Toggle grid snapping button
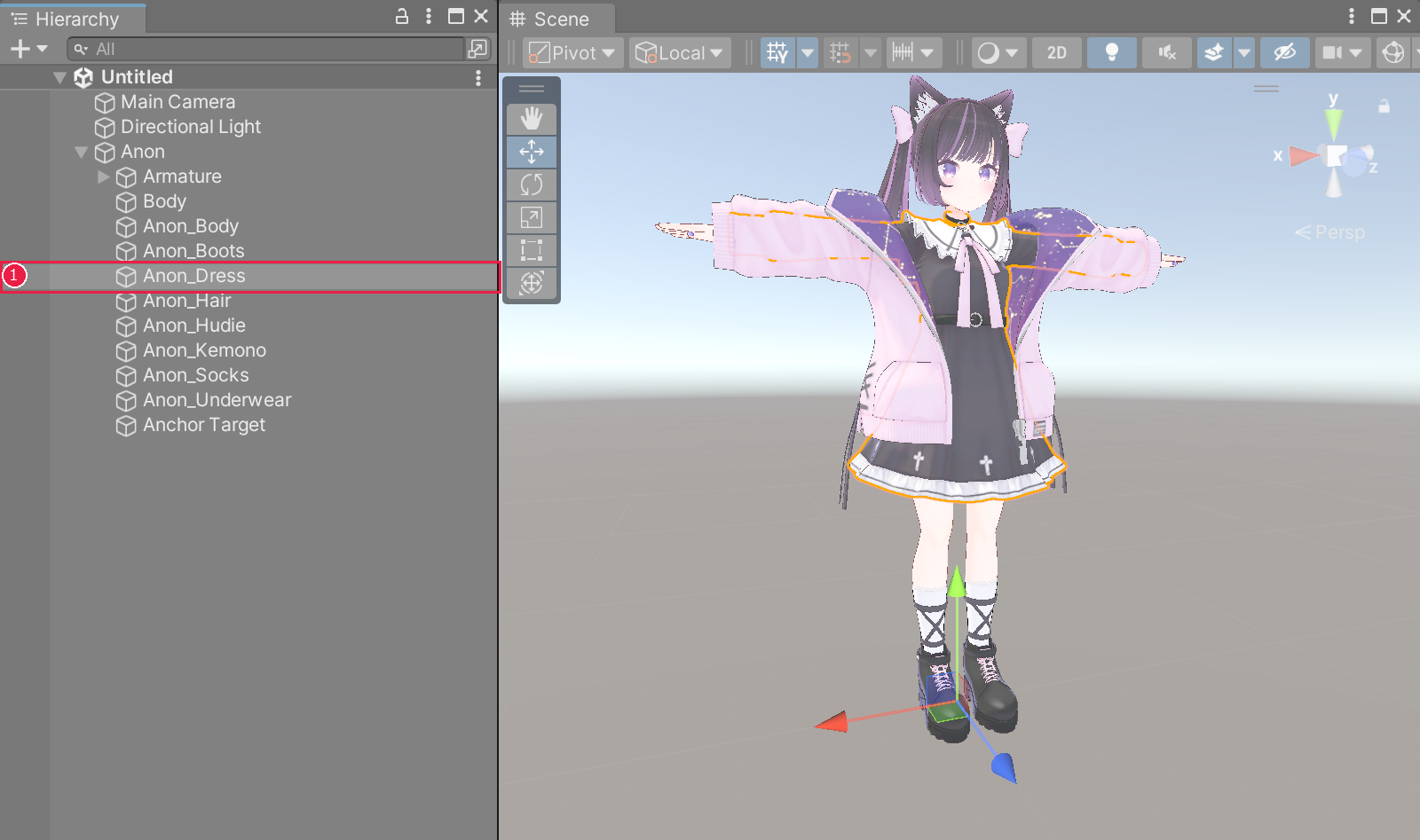The image size is (1420, 840). tap(840, 53)
